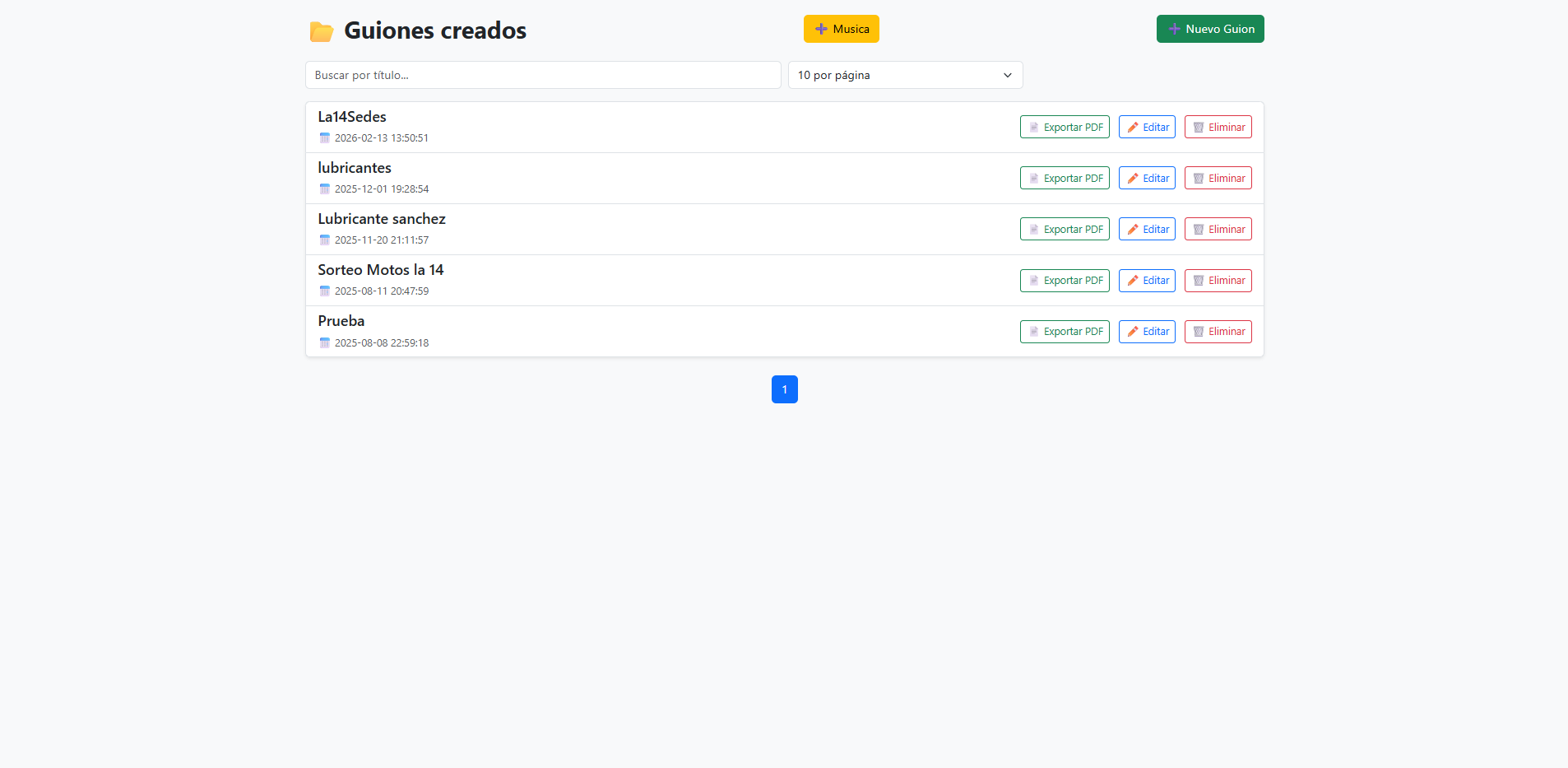Open Editar for Lubricante sanchez
Image resolution: width=1568 pixels, height=768 pixels.
coord(1147,230)
